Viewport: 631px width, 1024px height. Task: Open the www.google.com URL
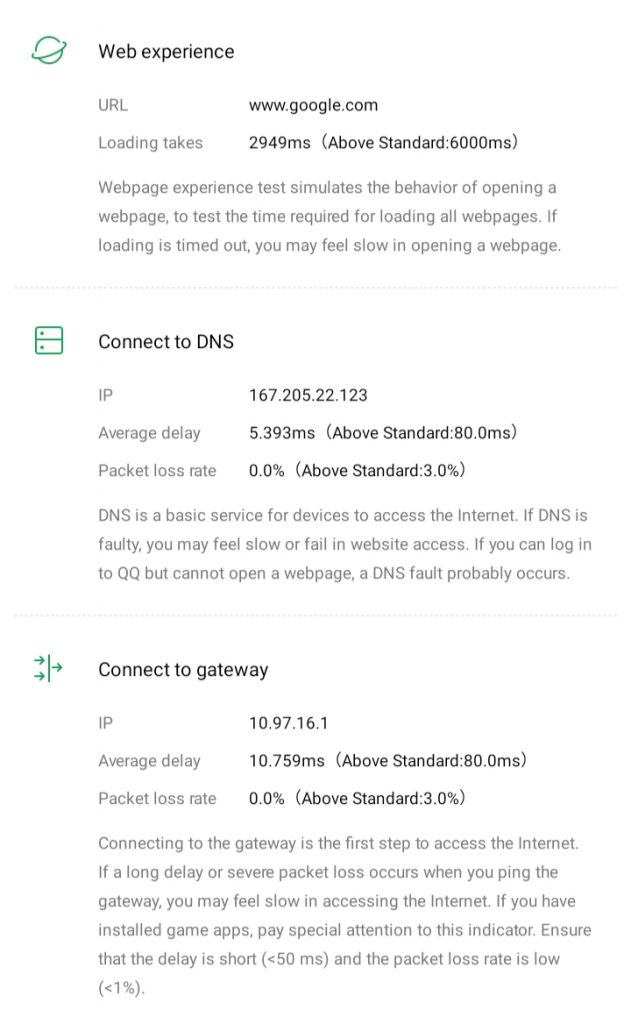(x=313, y=105)
